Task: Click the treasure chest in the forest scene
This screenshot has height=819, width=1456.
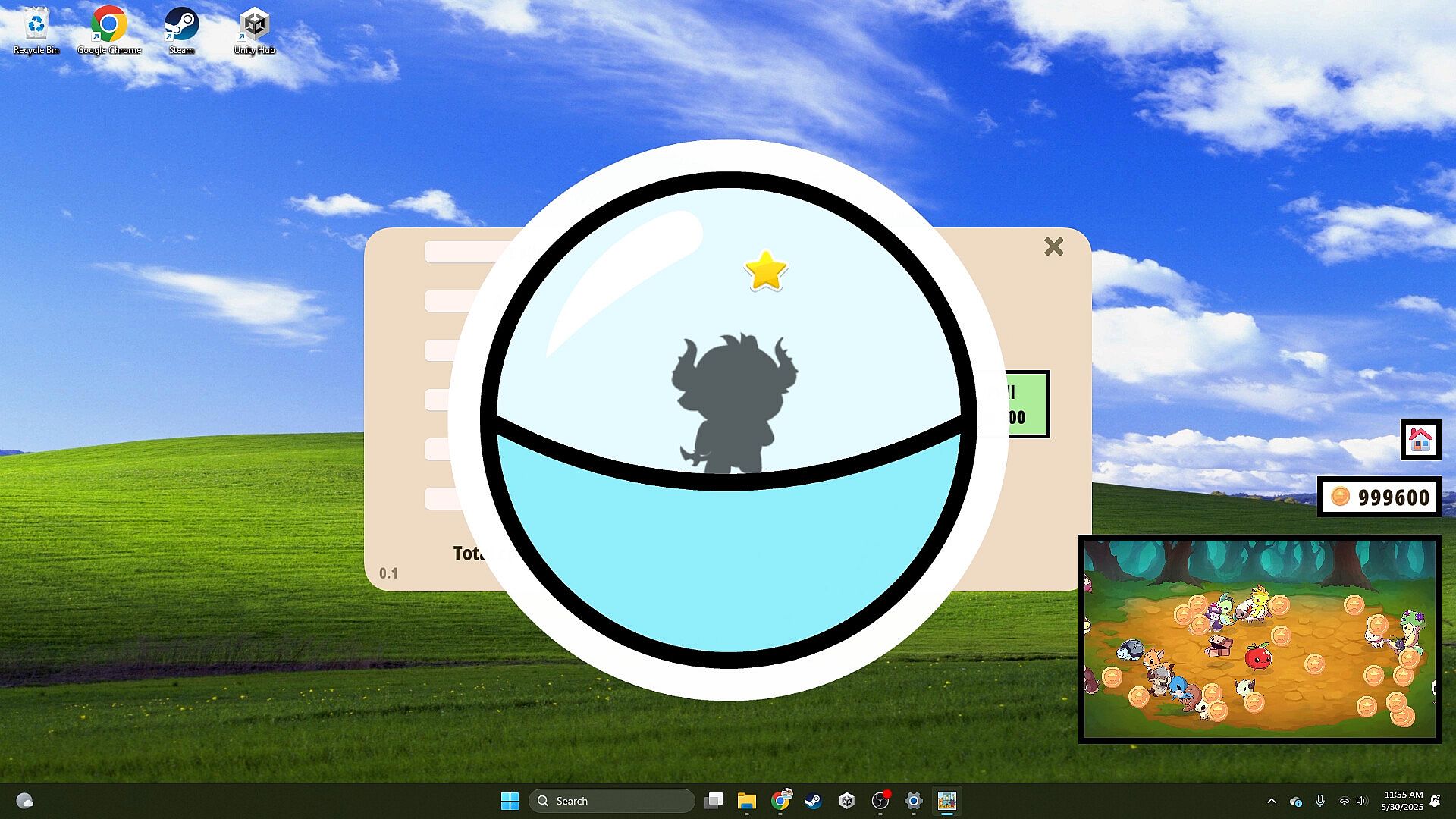Action: [1219, 645]
